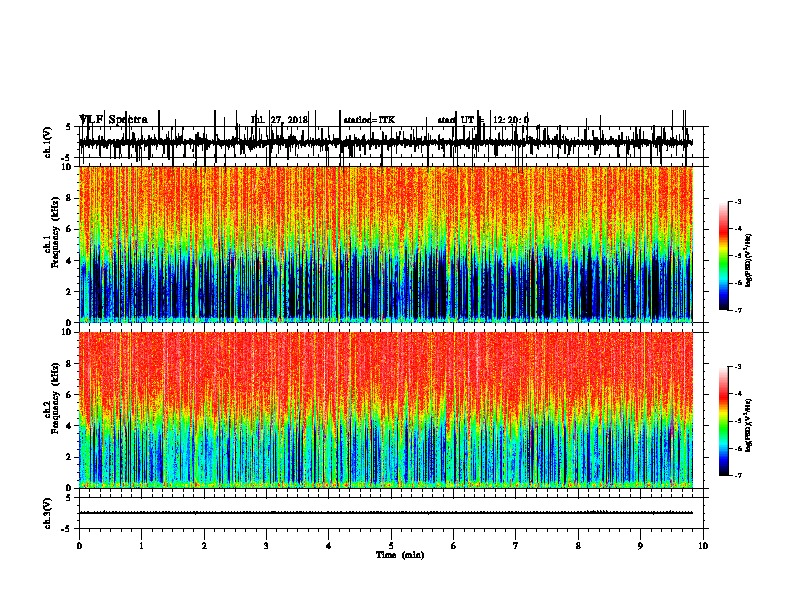Click the ch.2 color bar log(PSD) label
792x612 pixels.
click(x=749, y=425)
